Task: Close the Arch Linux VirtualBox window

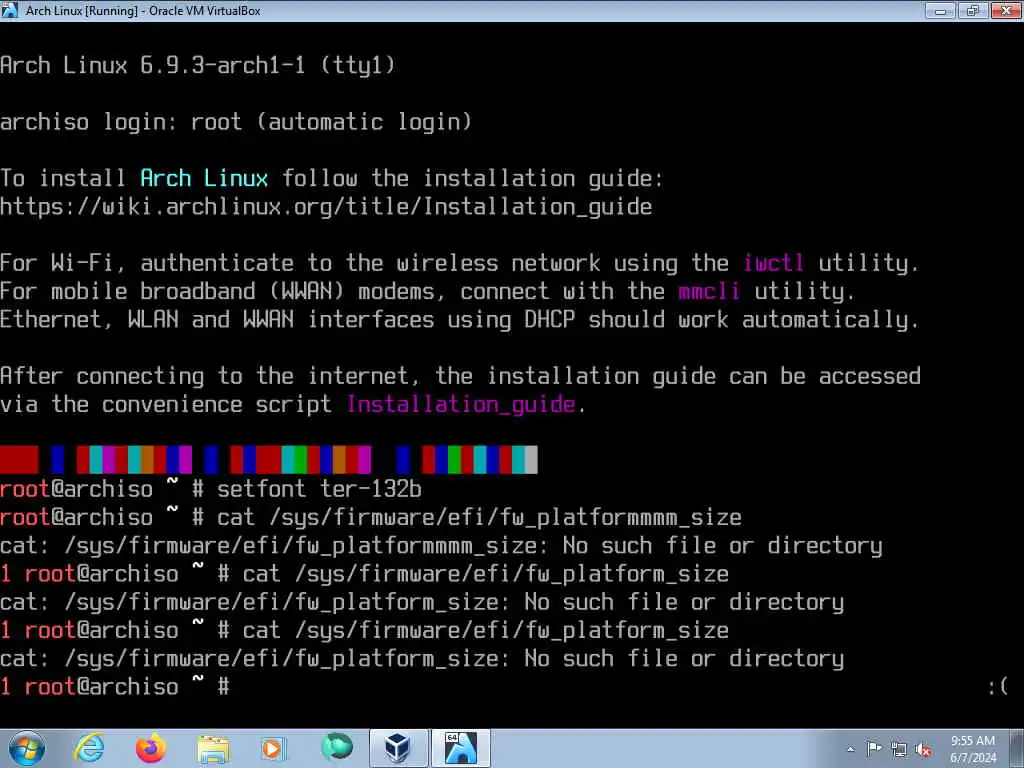Action: [x=1006, y=10]
